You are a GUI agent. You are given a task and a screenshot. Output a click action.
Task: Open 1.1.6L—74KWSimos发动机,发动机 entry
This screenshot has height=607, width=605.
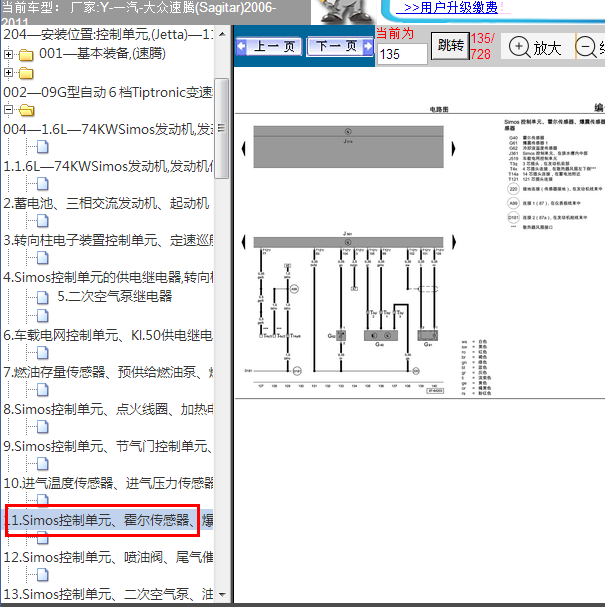coord(108,166)
